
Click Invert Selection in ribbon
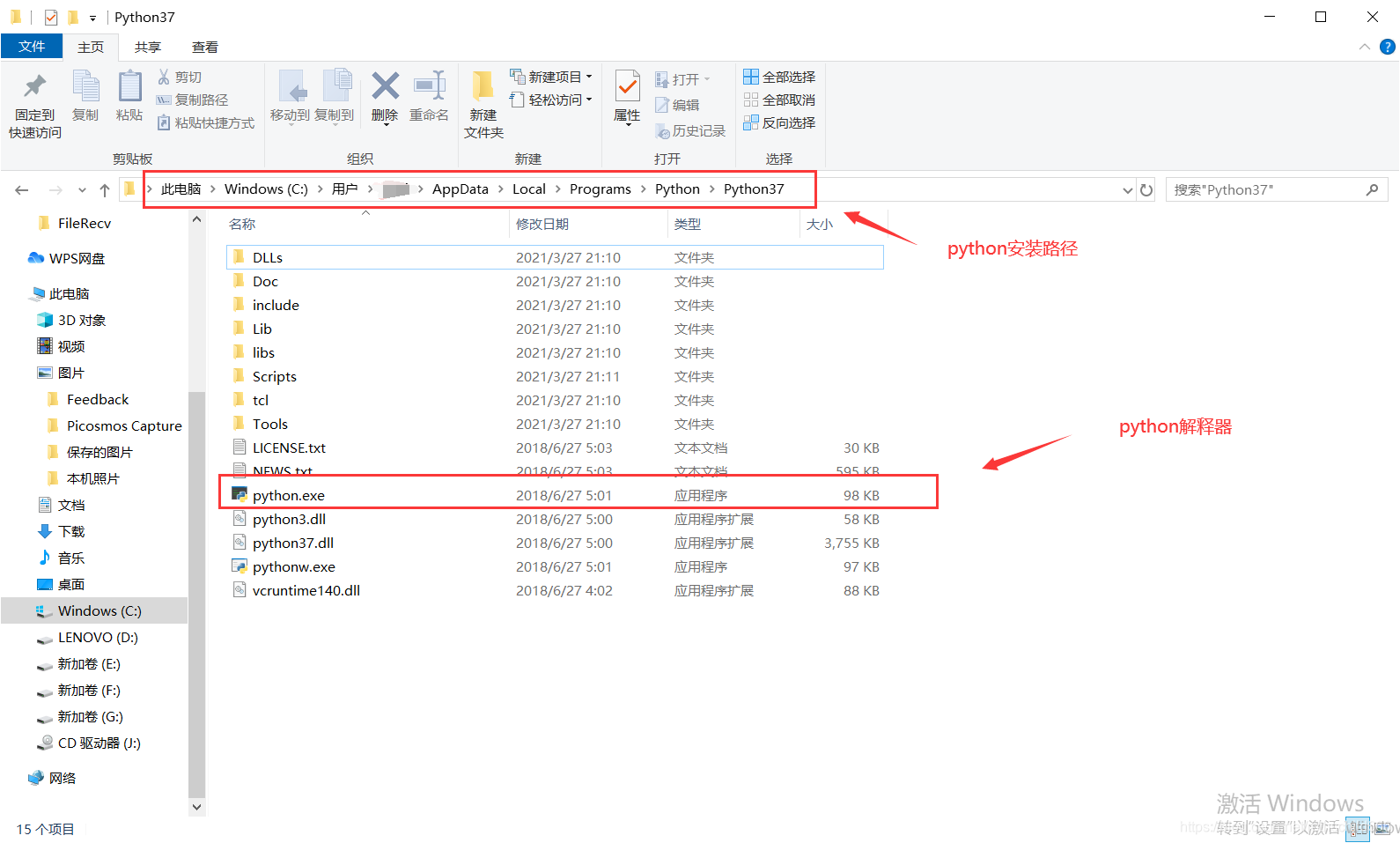pos(779,123)
